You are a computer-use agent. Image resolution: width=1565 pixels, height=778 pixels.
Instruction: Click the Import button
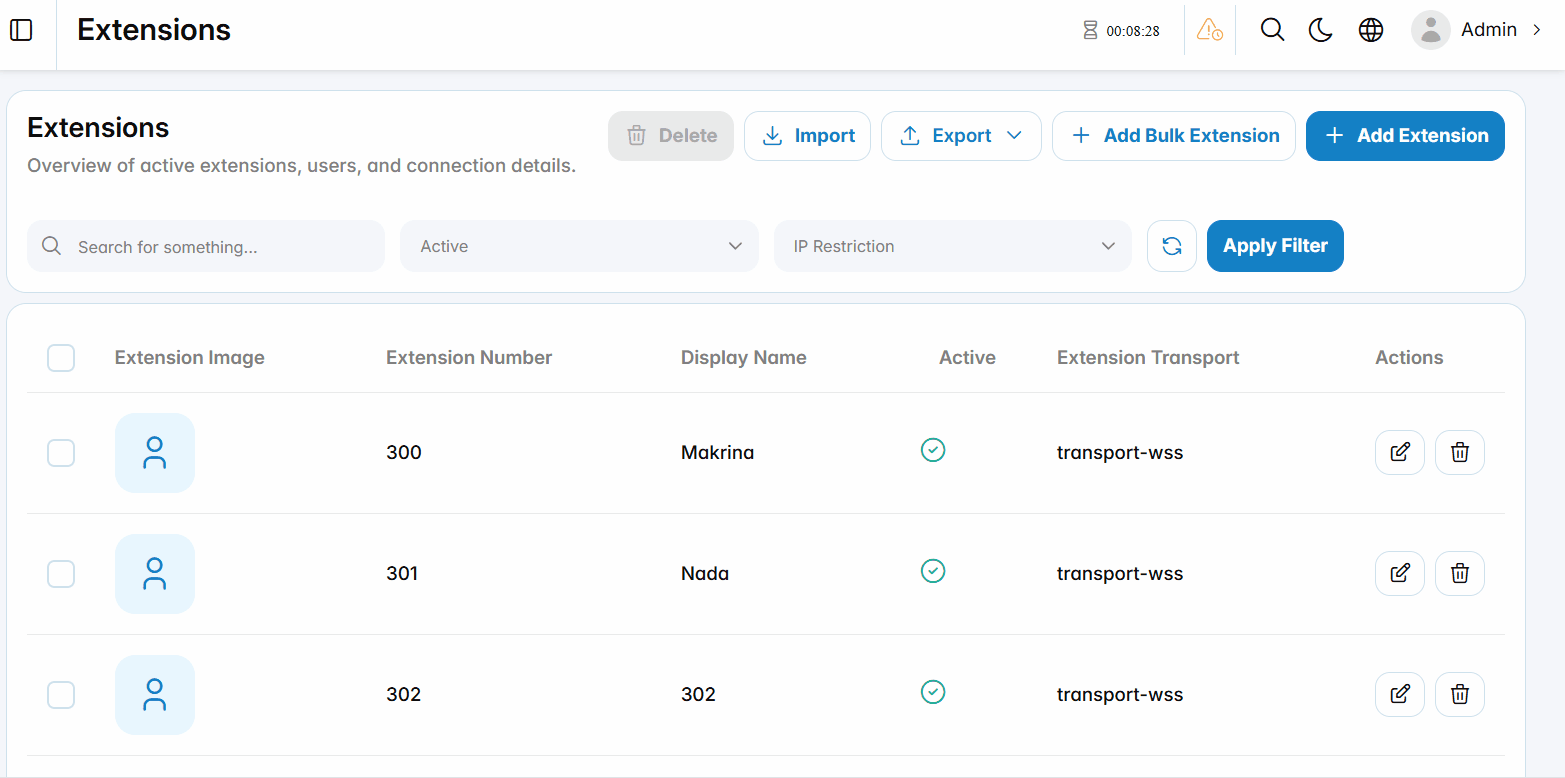(x=807, y=136)
